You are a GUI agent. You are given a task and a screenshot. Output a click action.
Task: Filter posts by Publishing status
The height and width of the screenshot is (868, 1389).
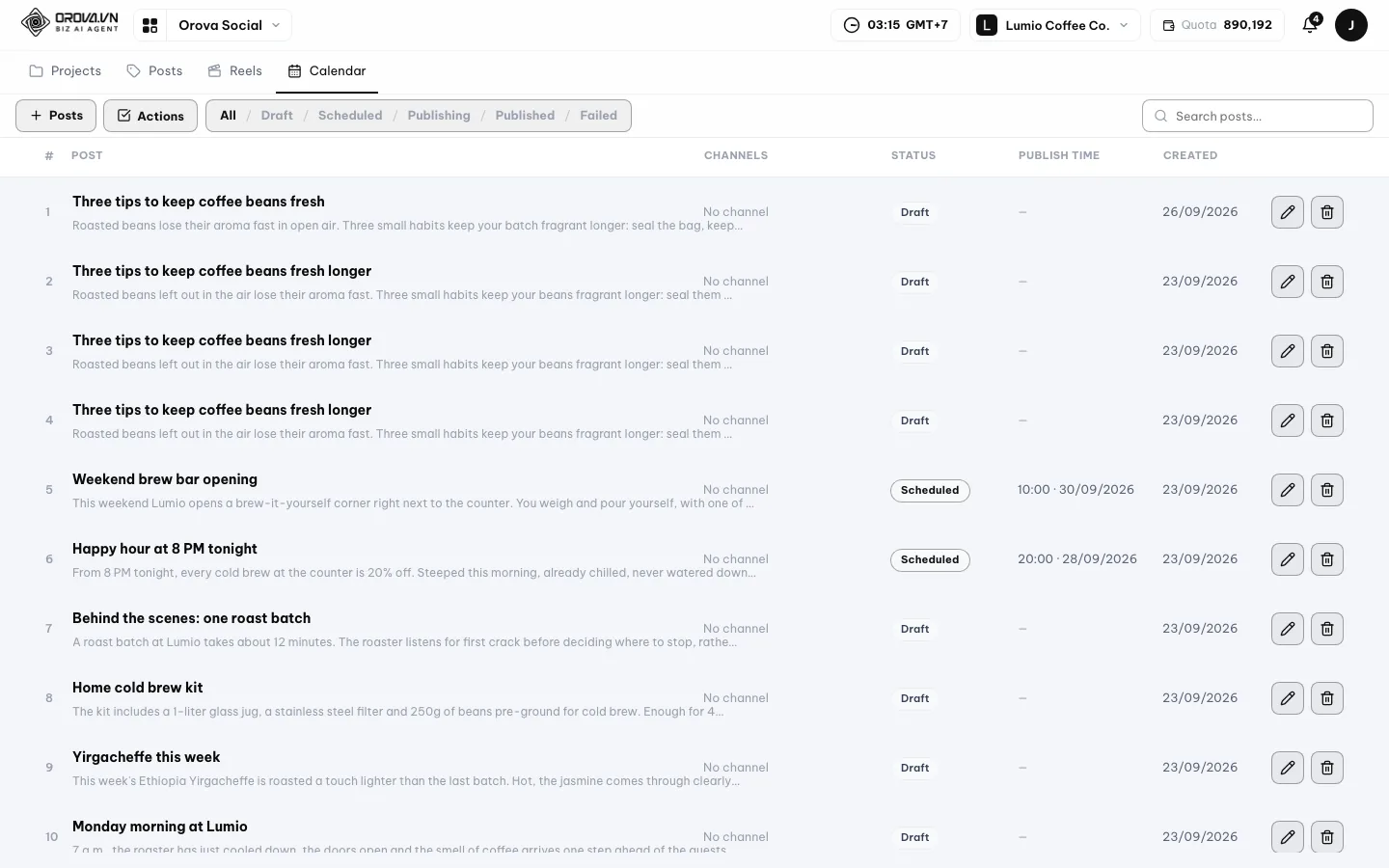click(439, 116)
